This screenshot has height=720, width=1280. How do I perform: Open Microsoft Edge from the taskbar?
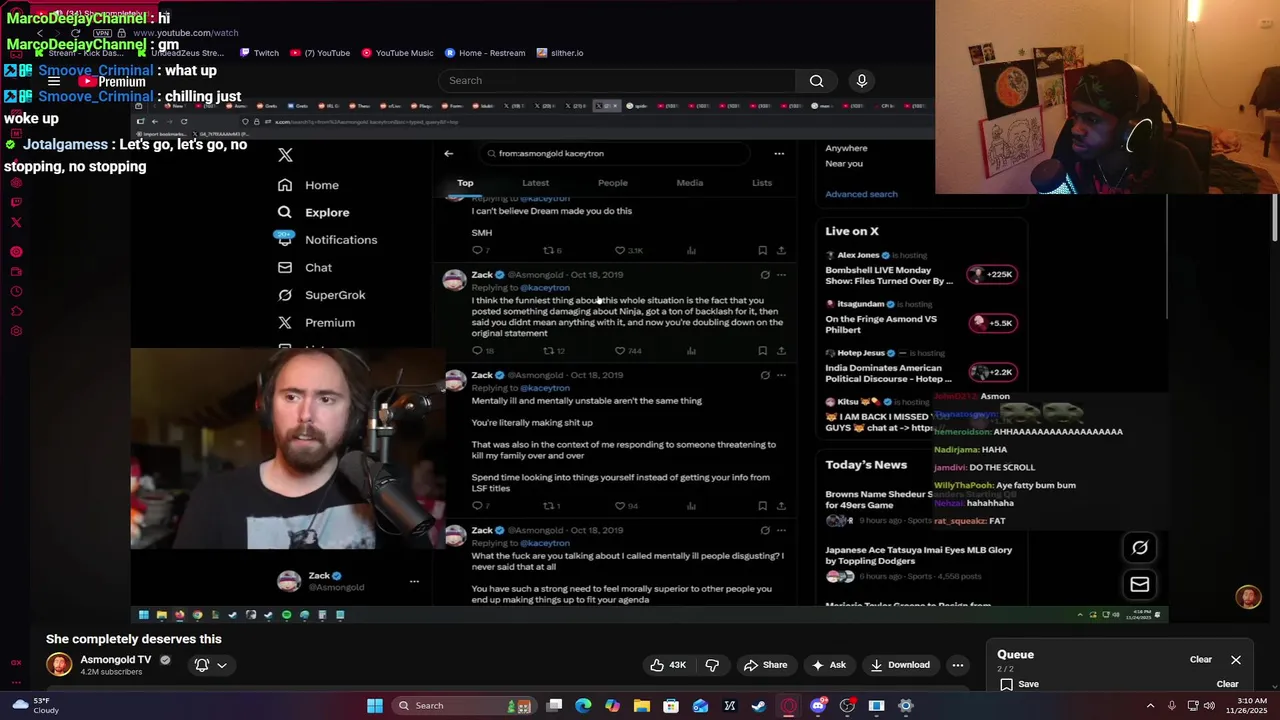coord(583,706)
